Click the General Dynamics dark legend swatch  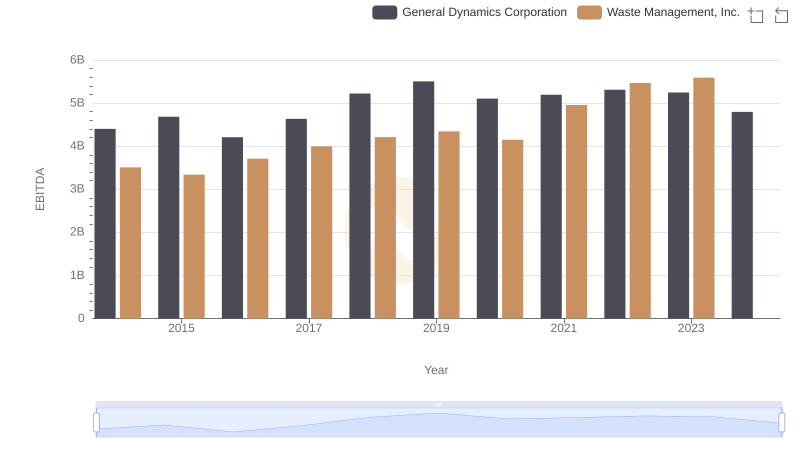click(385, 12)
